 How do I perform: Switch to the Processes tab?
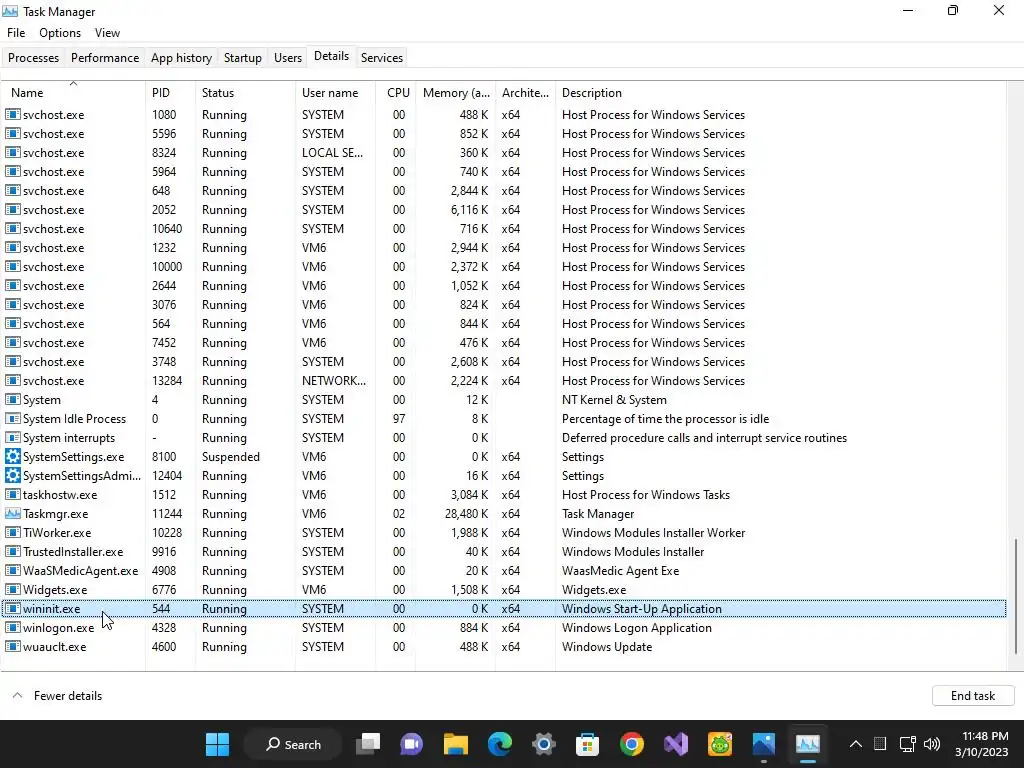click(33, 57)
